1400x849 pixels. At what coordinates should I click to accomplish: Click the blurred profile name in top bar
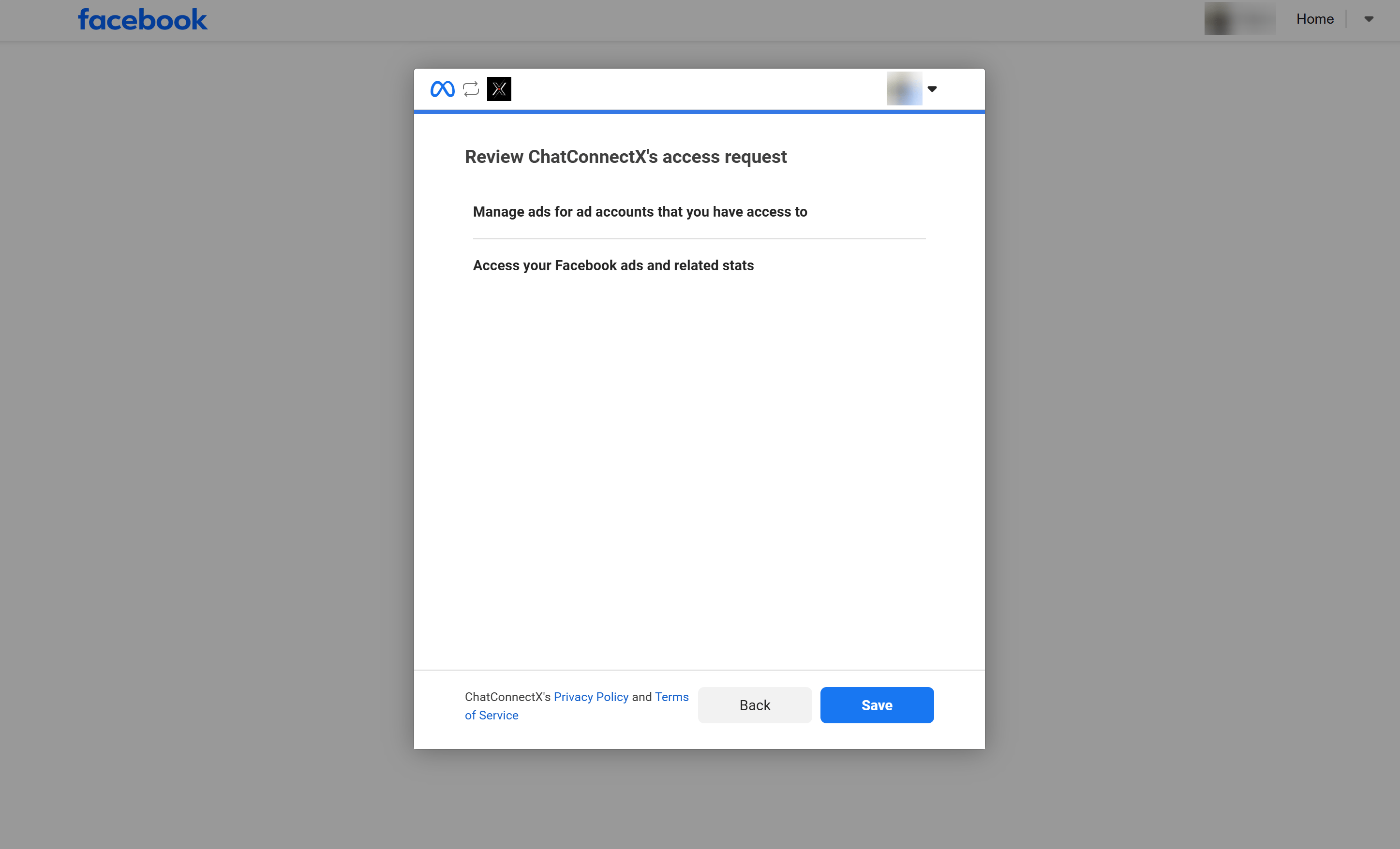click(1240, 19)
